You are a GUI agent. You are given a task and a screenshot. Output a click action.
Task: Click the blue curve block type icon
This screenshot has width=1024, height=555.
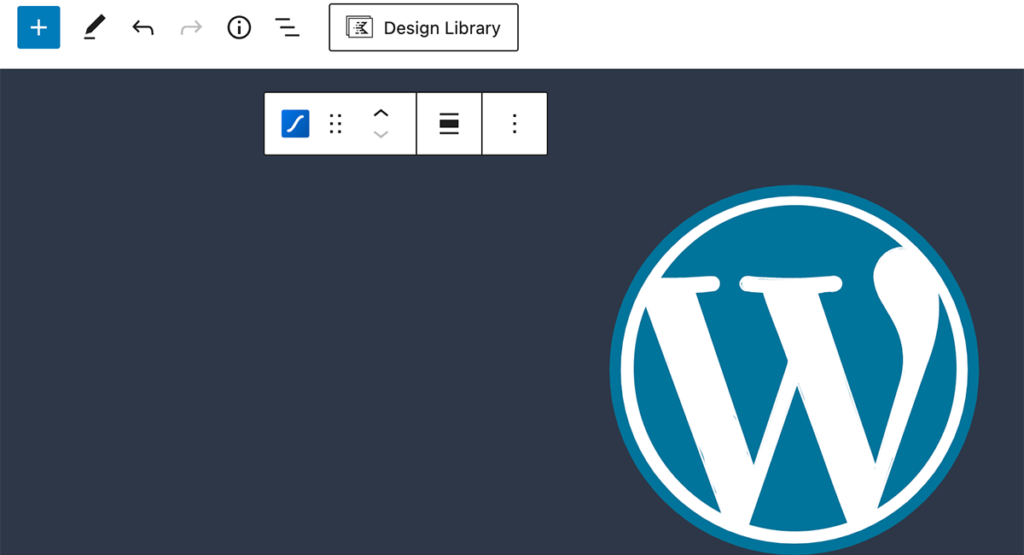pyautogui.click(x=295, y=123)
